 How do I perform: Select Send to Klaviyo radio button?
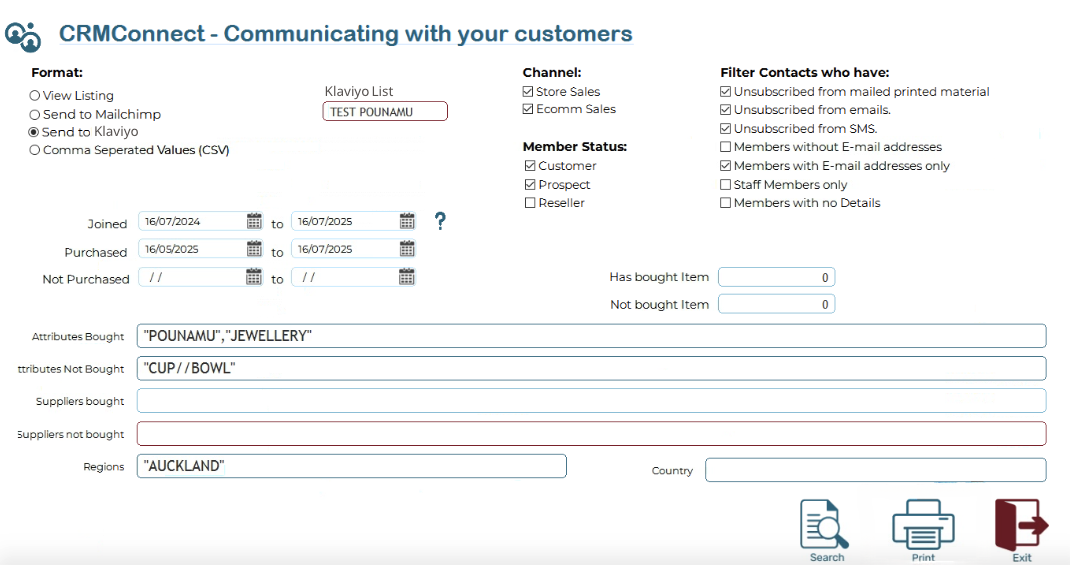click(x=33, y=132)
